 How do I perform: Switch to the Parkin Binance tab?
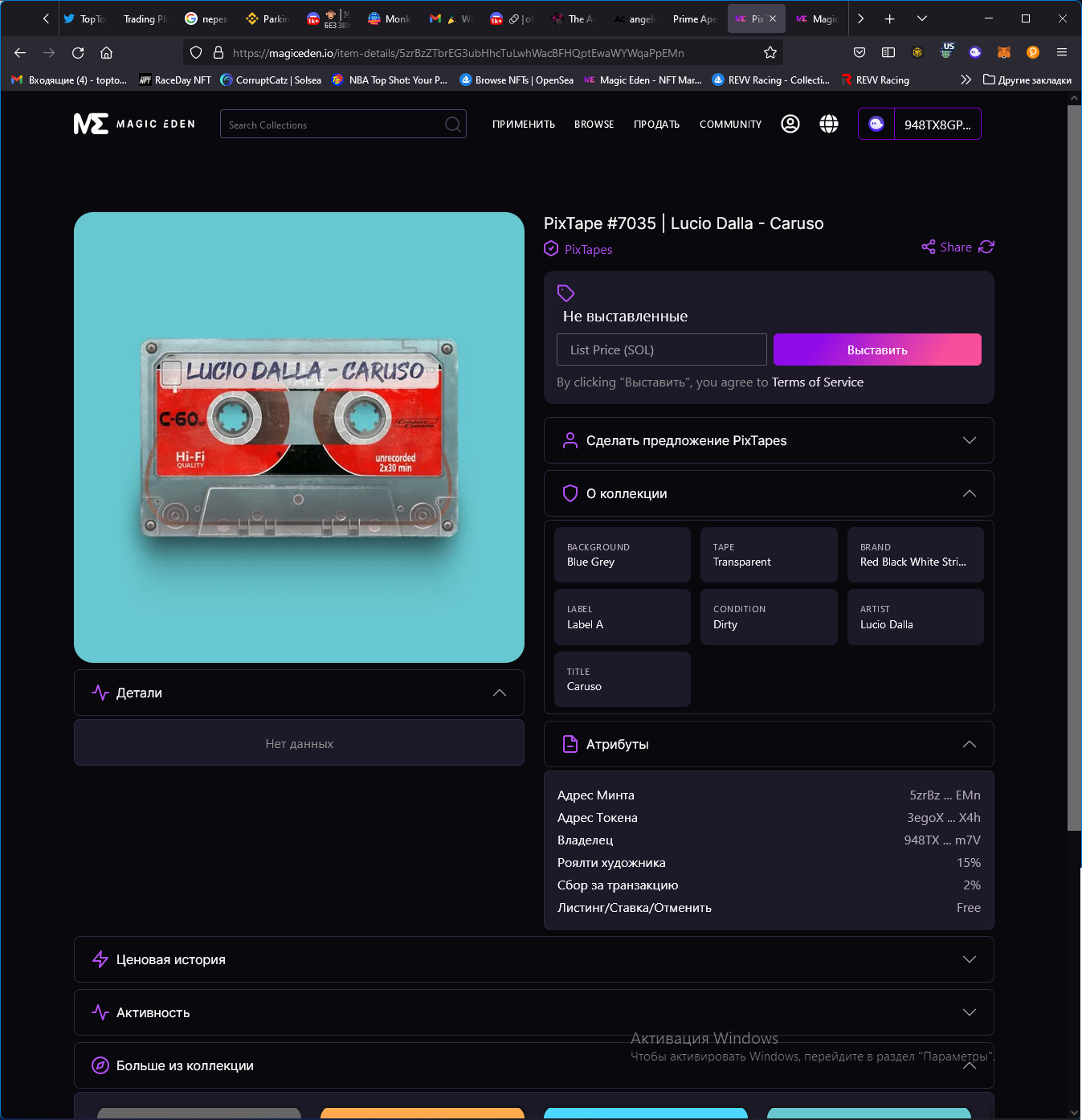tap(267, 19)
